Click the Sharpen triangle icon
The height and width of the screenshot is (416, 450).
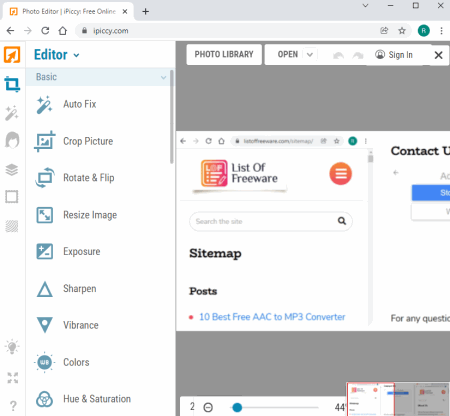click(x=45, y=289)
